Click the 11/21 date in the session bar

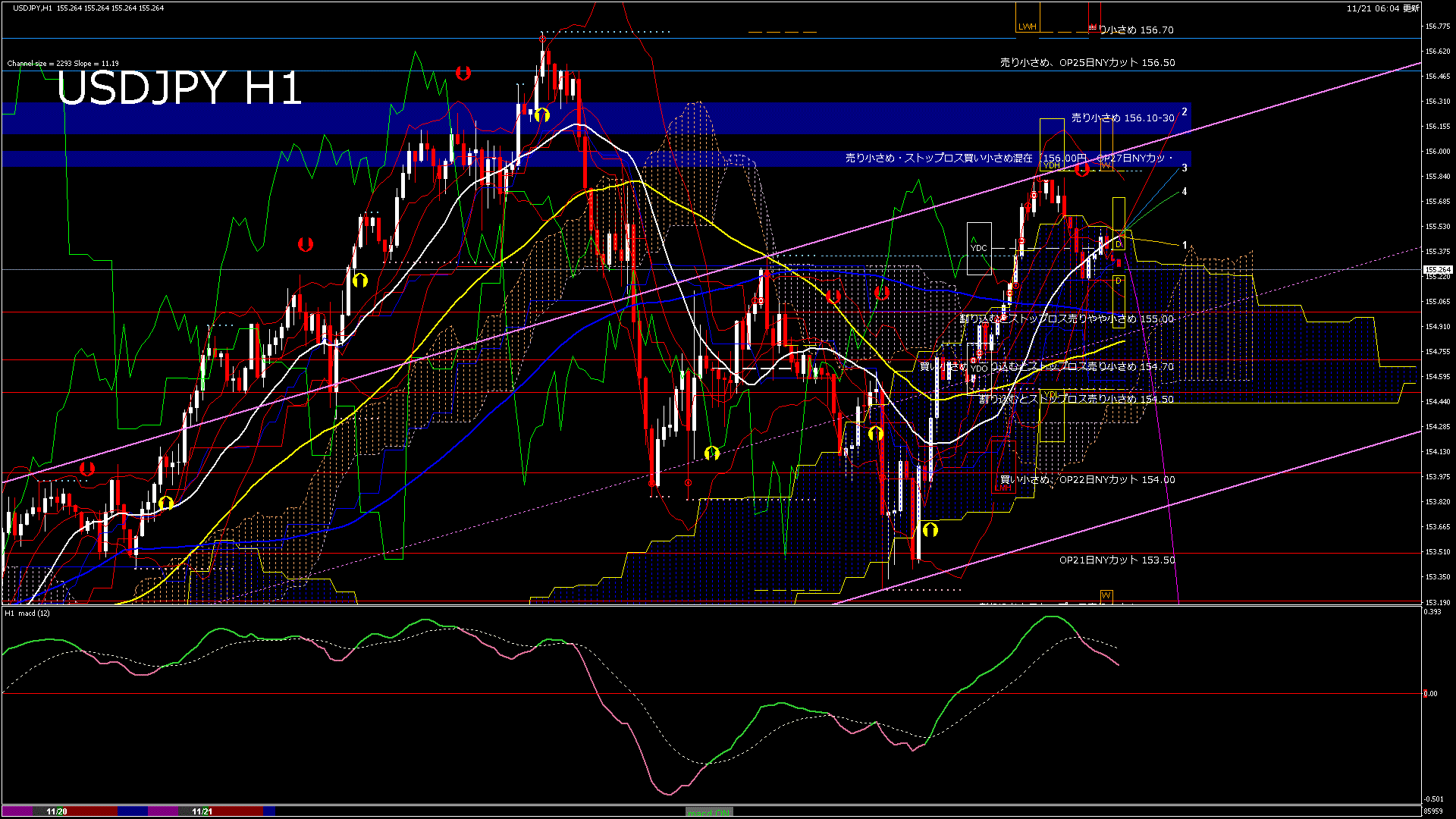pyautogui.click(x=202, y=811)
